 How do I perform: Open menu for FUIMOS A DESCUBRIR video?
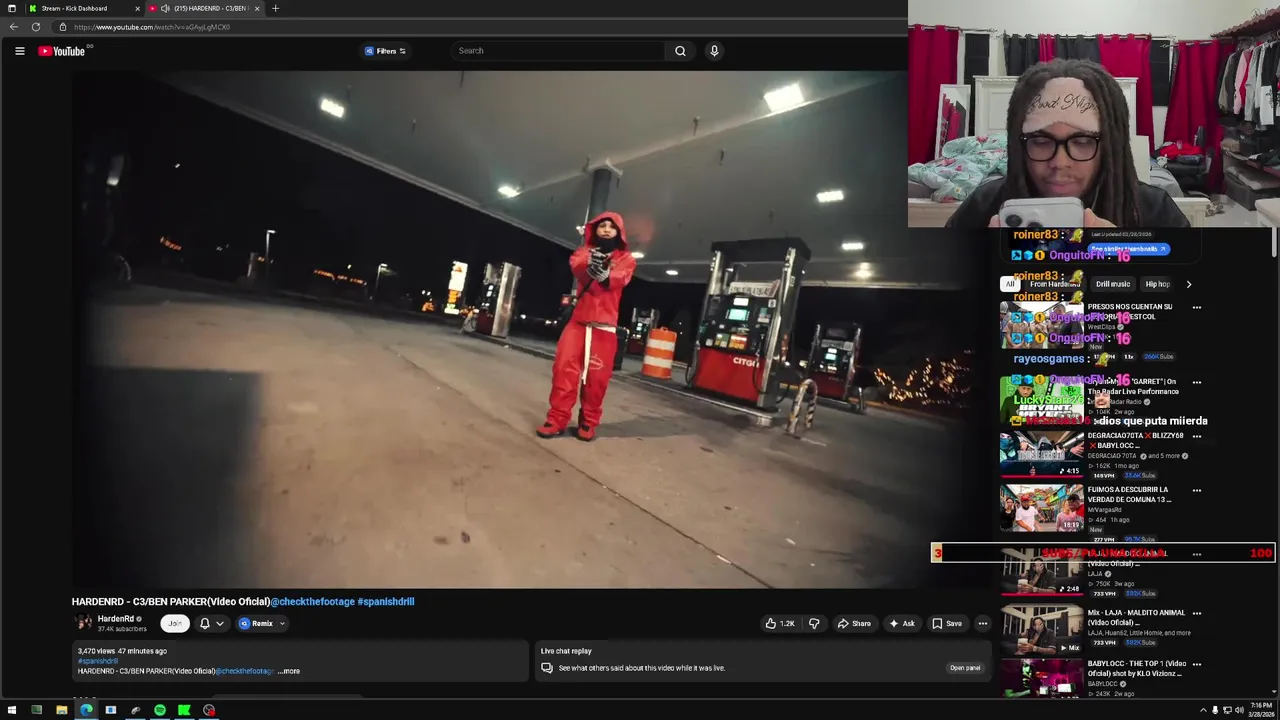(1197, 490)
